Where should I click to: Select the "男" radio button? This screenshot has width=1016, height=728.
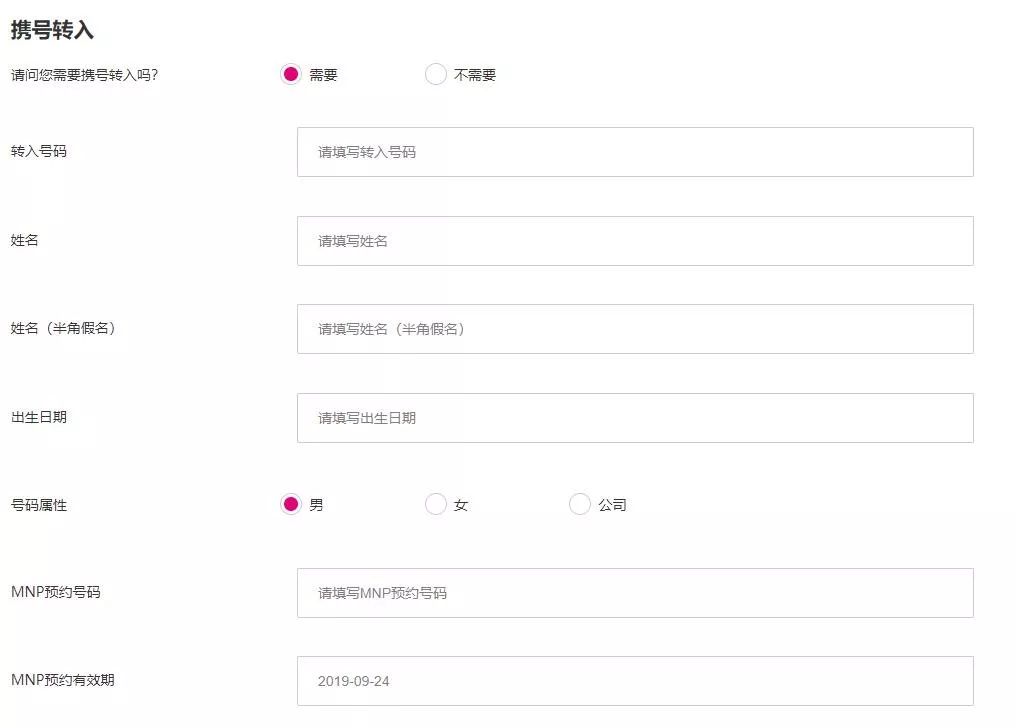292,505
